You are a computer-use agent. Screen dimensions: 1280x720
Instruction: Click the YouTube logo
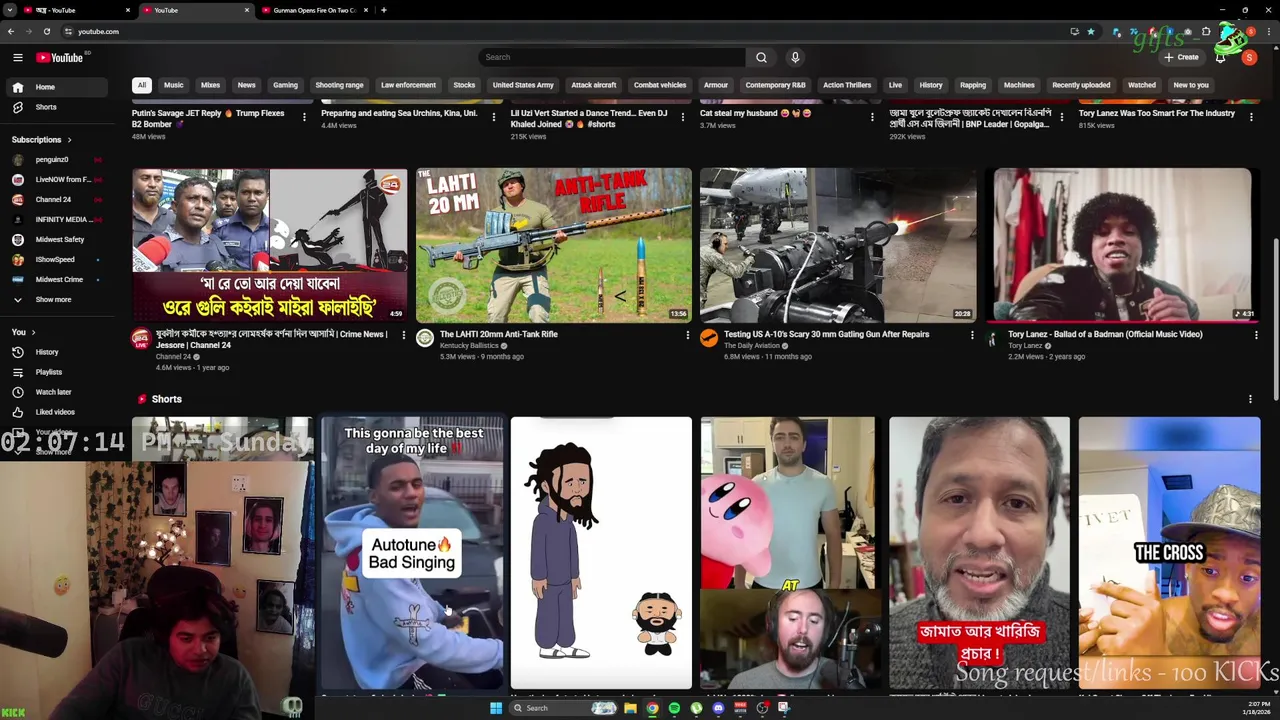tap(62, 57)
